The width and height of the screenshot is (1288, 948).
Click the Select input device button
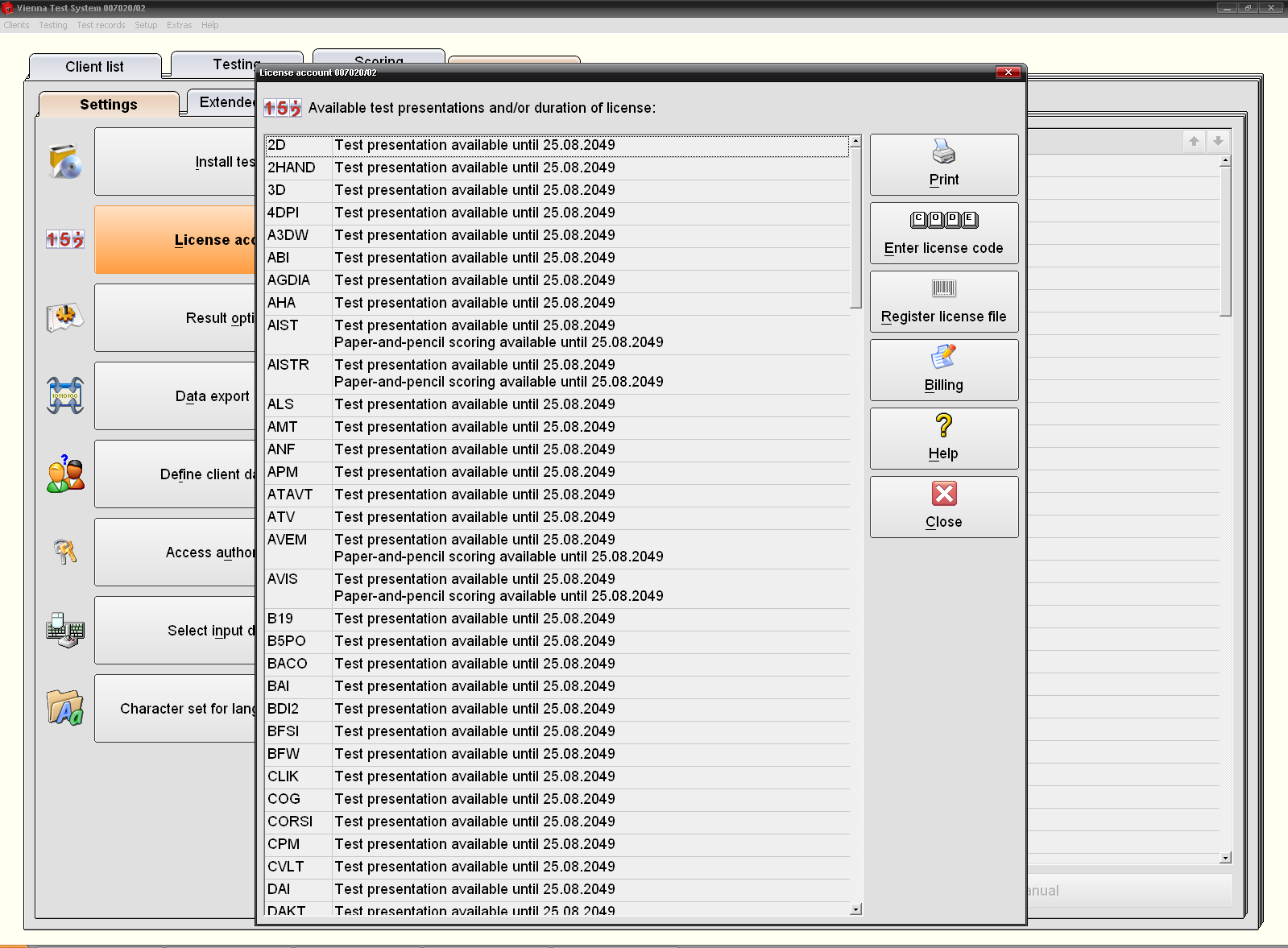(x=175, y=630)
